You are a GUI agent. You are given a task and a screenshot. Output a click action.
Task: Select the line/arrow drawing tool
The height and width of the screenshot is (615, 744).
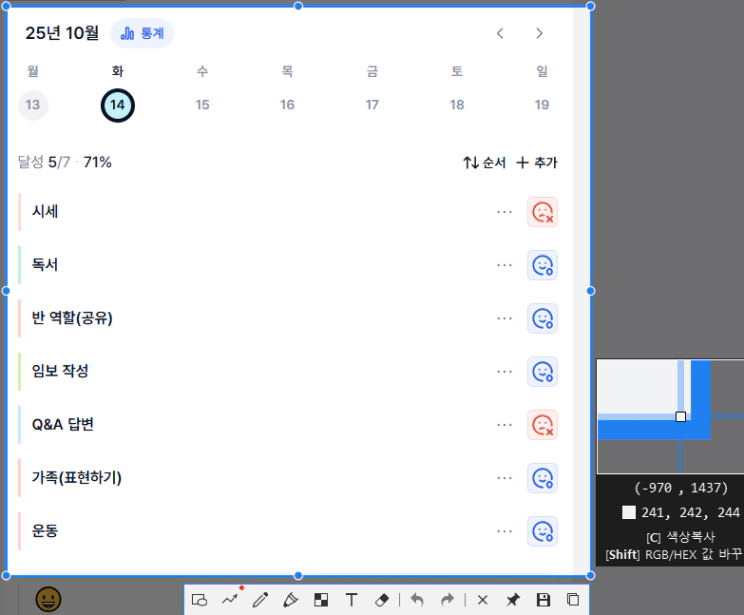230,600
